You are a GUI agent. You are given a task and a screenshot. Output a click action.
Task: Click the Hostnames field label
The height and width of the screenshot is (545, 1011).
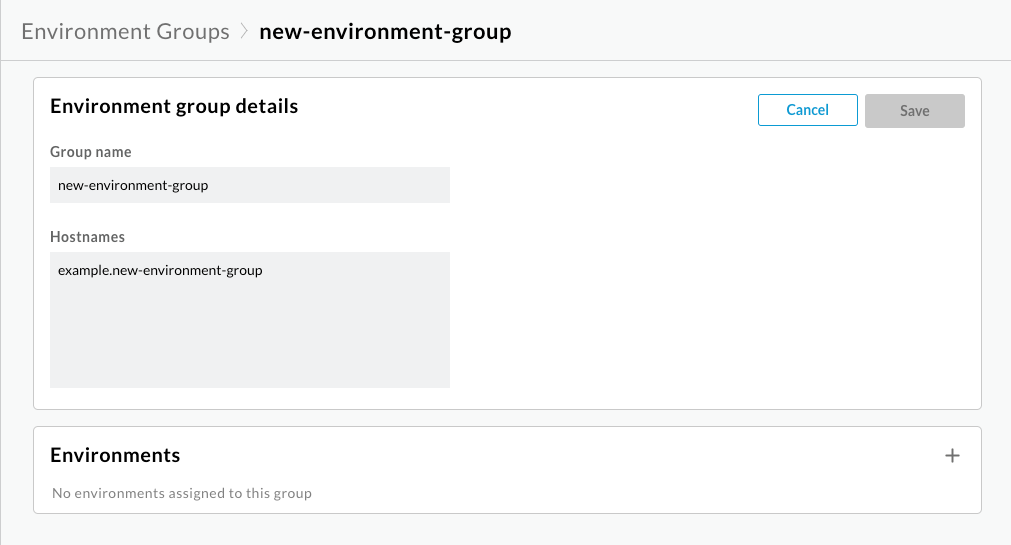coord(87,237)
